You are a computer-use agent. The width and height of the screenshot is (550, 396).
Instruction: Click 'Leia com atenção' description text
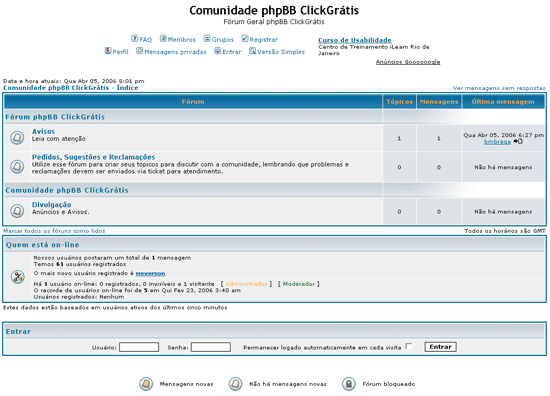(x=59, y=139)
